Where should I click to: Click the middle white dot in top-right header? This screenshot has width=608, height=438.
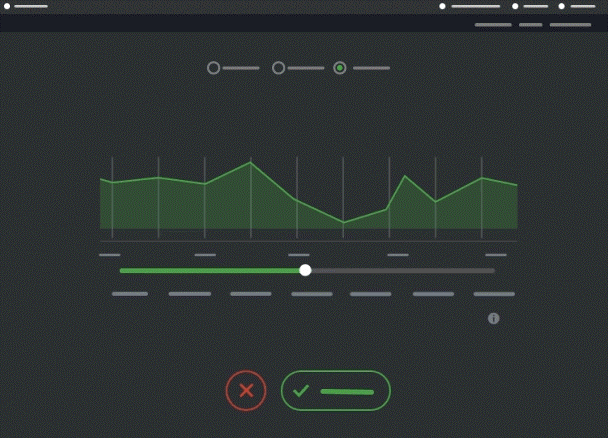[x=516, y=6]
